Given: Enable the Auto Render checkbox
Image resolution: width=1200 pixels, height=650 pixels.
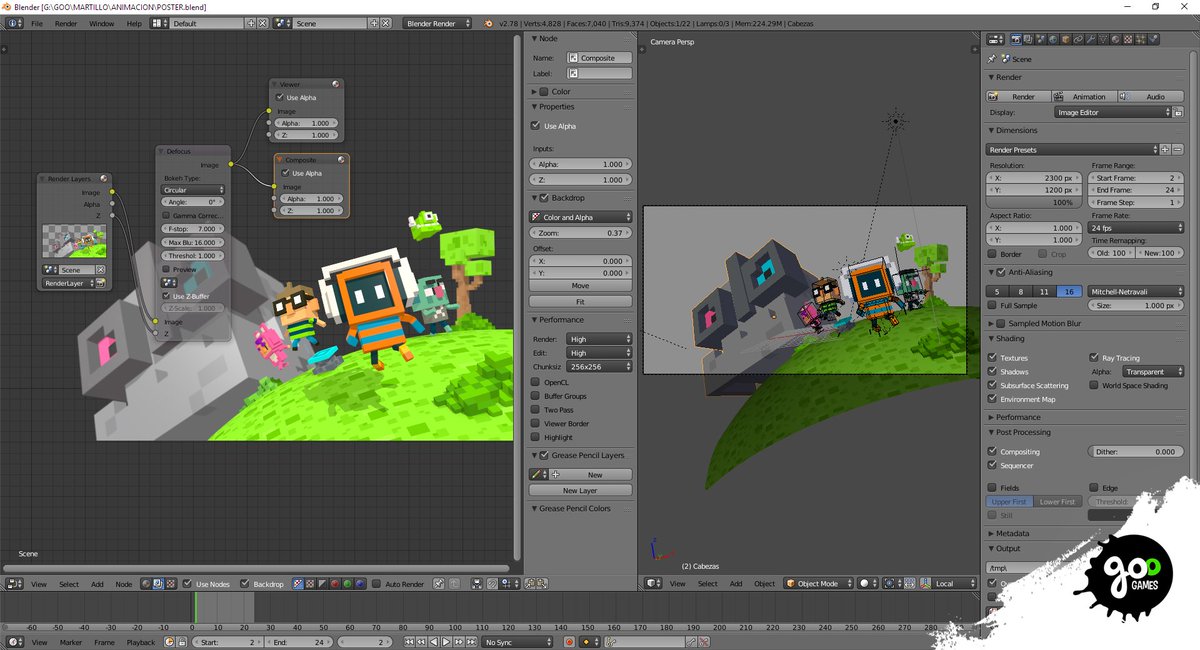Looking at the screenshot, I should [x=376, y=584].
